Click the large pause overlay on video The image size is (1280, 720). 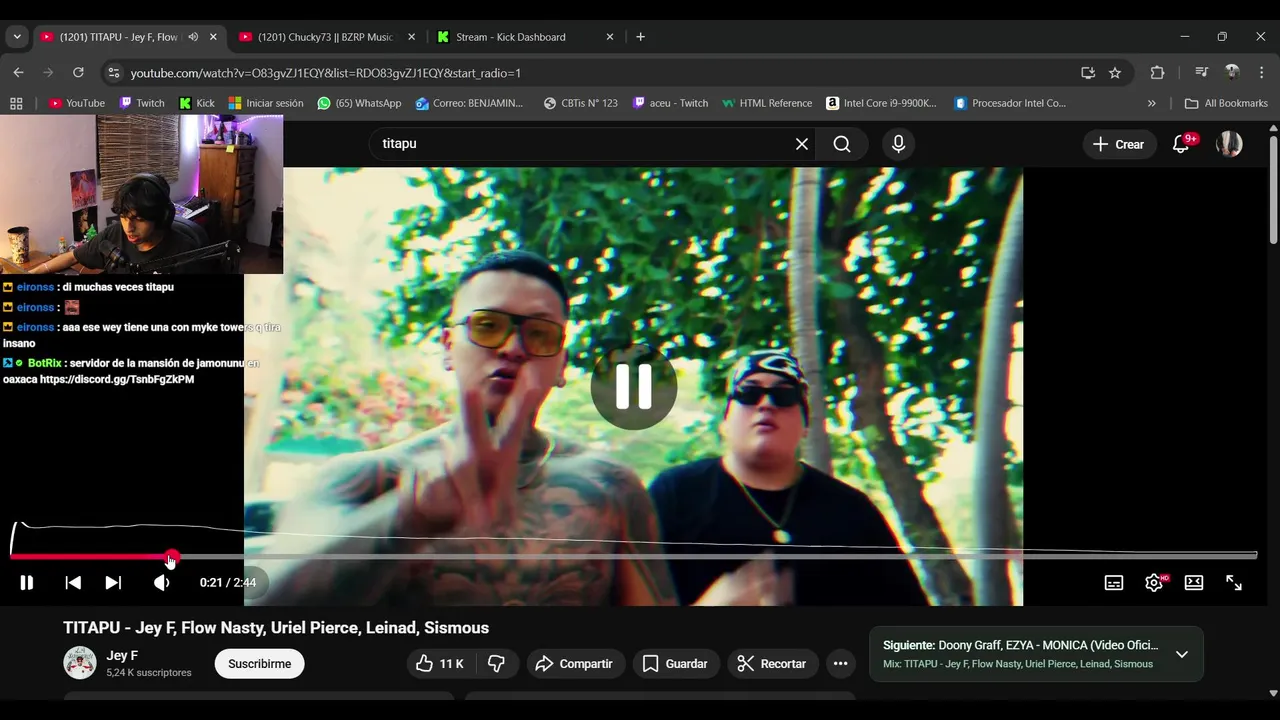(634, 387)
